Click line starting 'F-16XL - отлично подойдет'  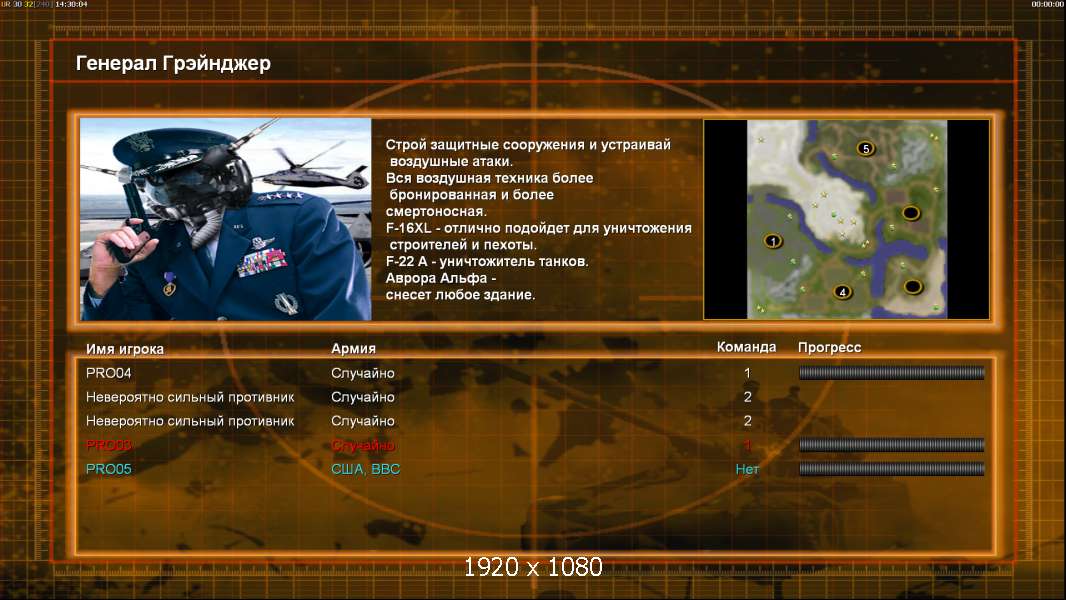pos(538,228)
